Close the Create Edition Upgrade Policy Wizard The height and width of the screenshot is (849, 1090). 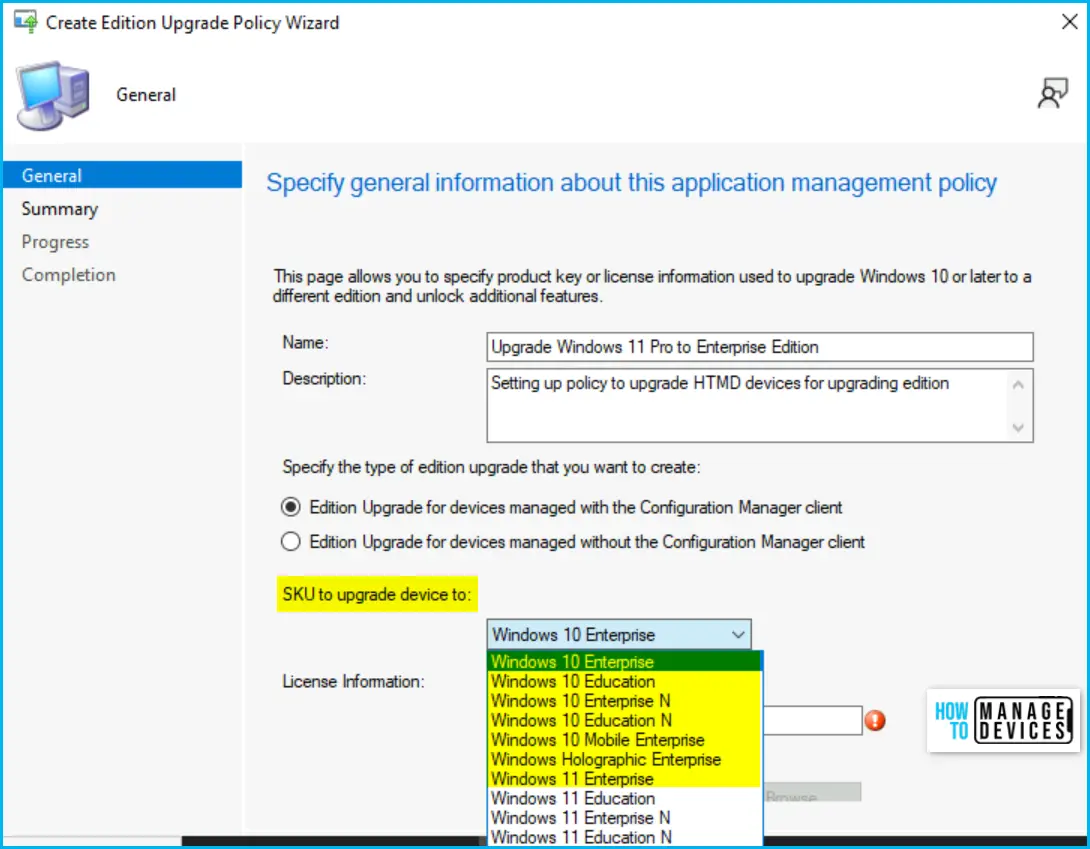1069,22
